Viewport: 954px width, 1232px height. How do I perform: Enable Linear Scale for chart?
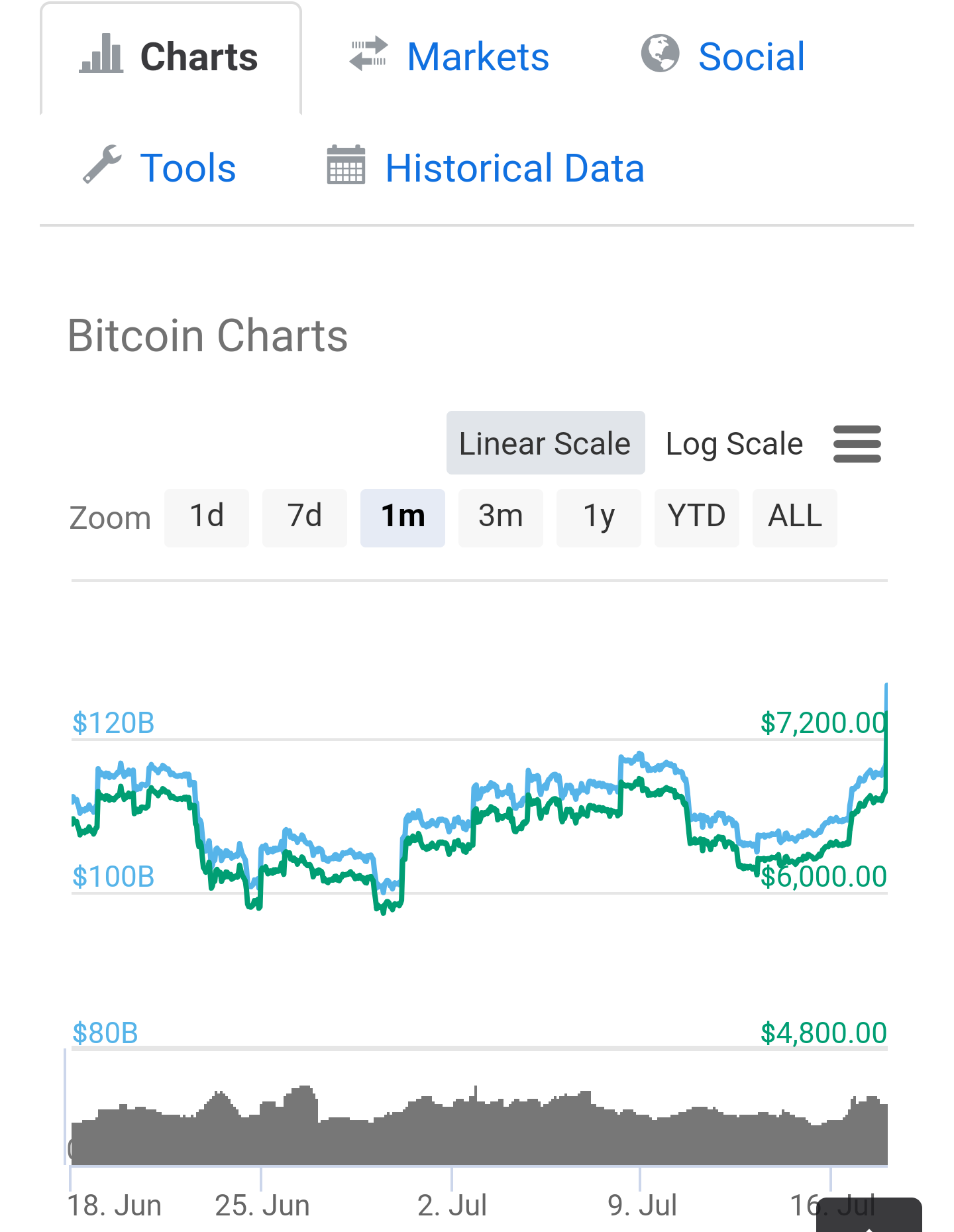[x=545, y=443]
